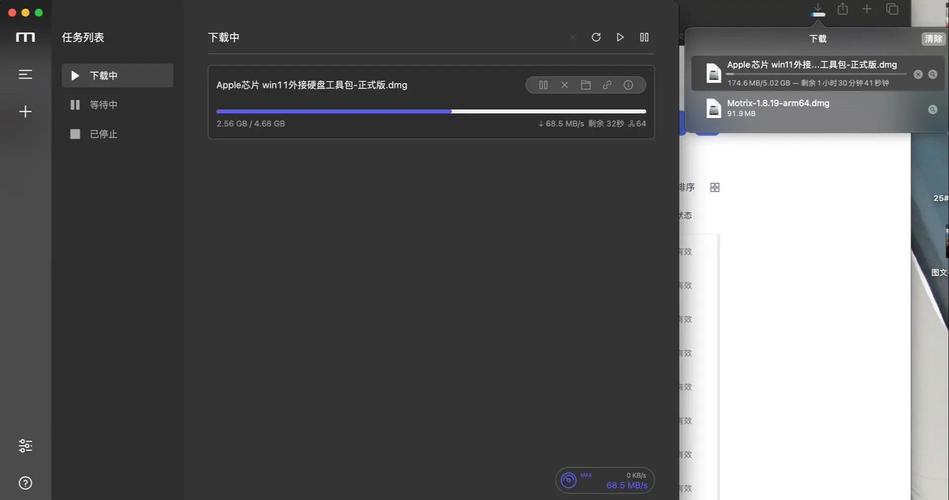Click the 2.56 GB / 4.68 GB size text

coord(251,123)
